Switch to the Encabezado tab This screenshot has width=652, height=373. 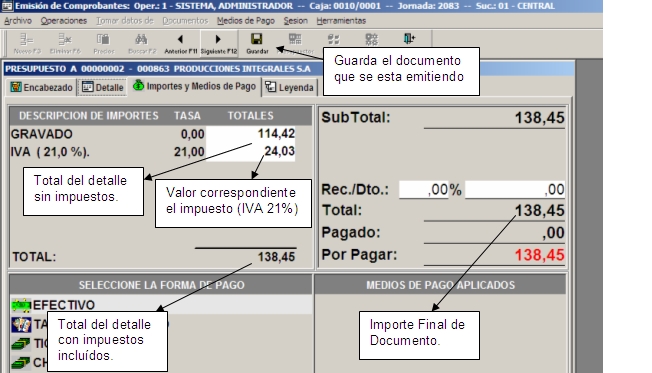41,87
